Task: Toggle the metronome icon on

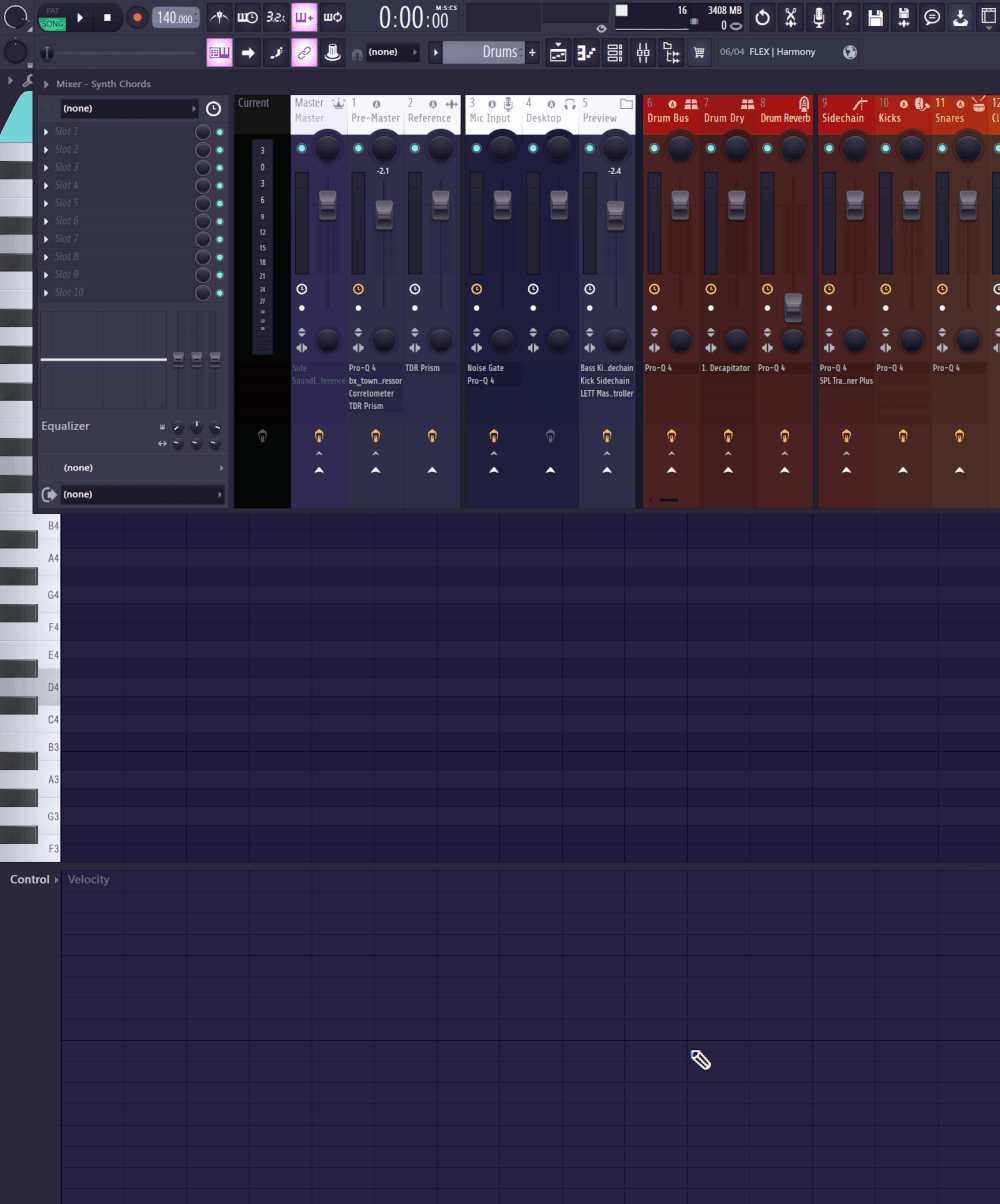Action: [x=219, y=17]
